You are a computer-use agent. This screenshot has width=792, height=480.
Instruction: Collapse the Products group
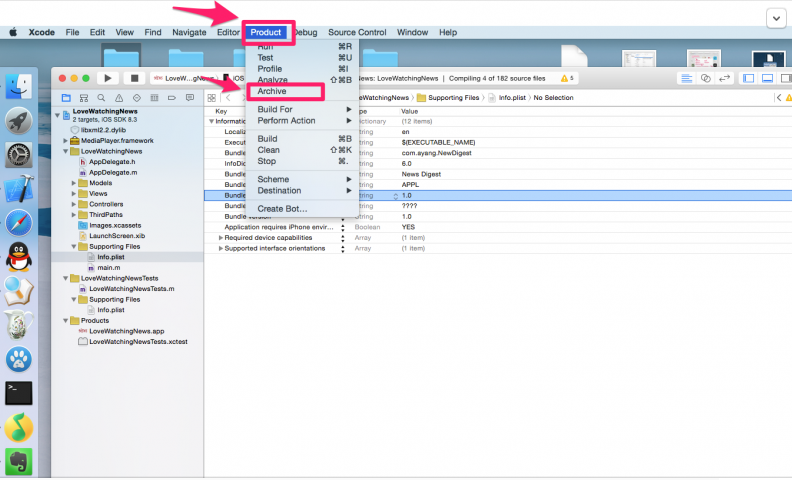(x=66, y=320)
